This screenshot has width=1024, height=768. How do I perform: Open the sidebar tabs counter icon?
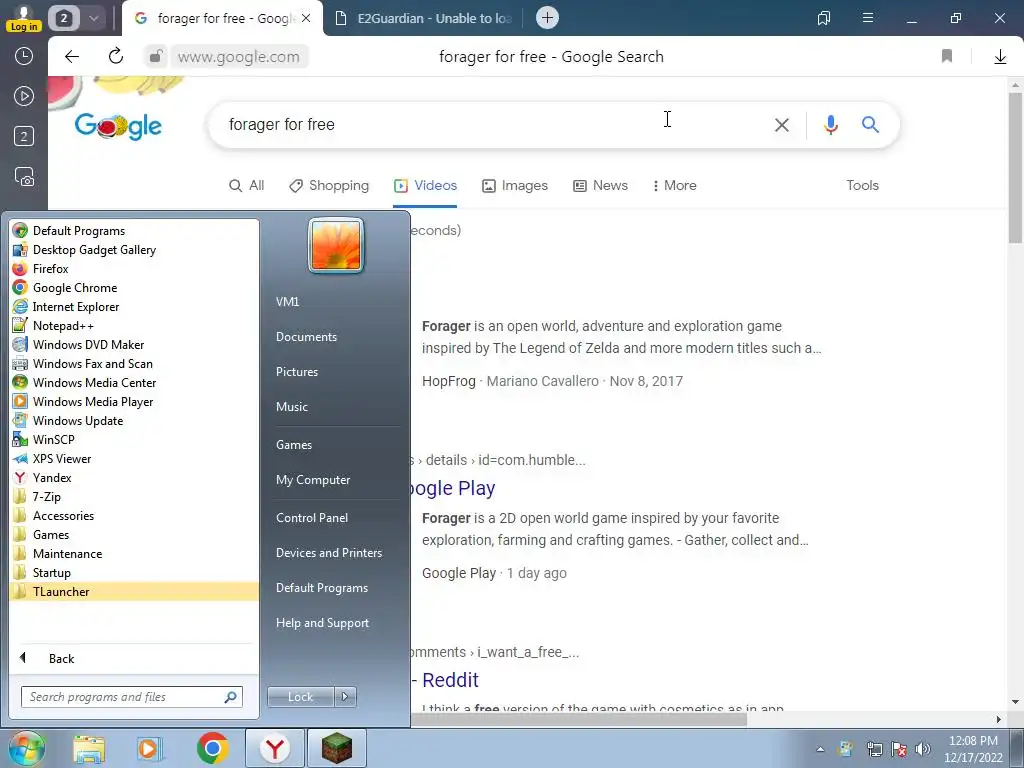click(x=24, y=136)
